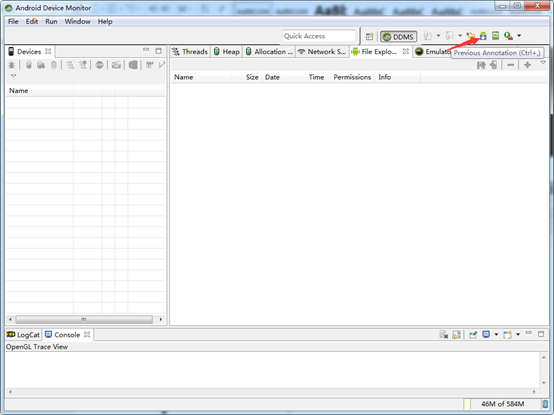Minimize the Devices panel
The image size is (554, 415).
click(146, 50)
